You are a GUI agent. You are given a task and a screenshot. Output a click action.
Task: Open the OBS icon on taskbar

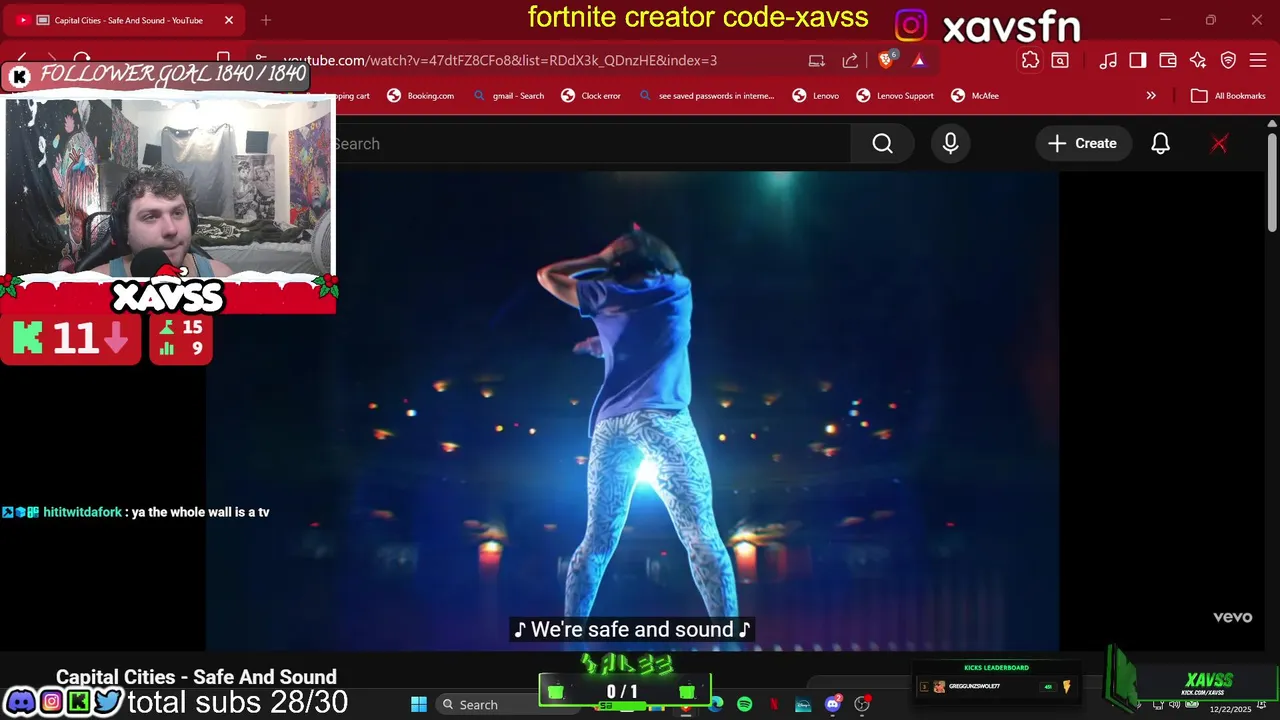click(x=862, y=704)
